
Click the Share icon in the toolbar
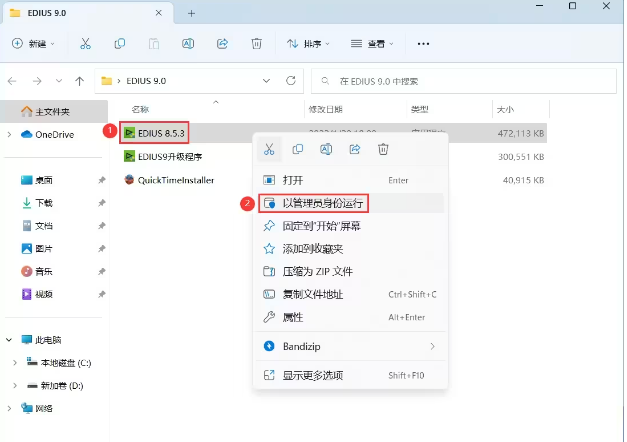click(x=222, y=44)
